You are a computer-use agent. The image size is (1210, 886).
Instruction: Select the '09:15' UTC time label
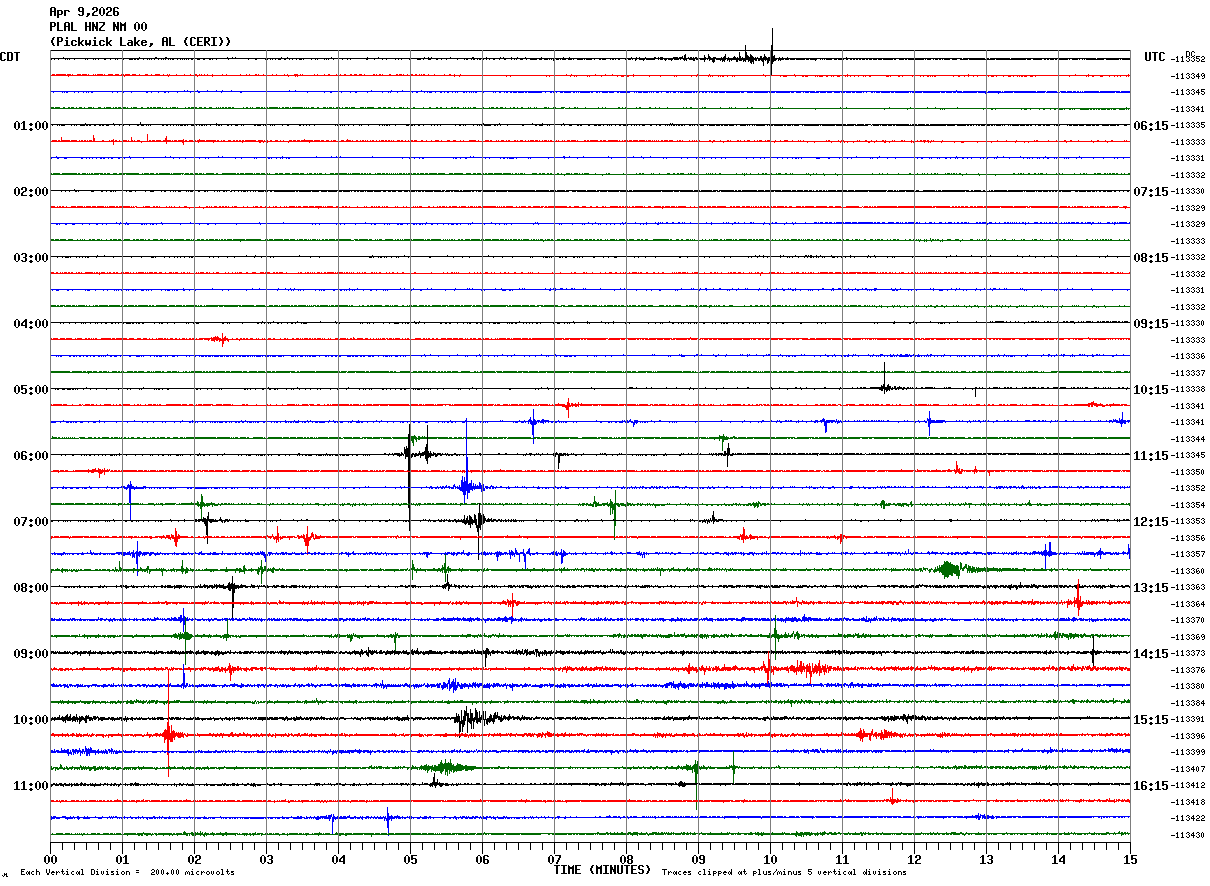point(1150,324)
